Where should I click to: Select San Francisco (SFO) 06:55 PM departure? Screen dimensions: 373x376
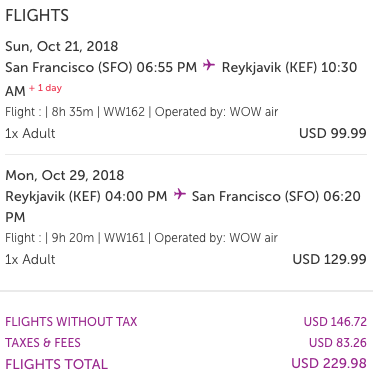coord(101,67)
